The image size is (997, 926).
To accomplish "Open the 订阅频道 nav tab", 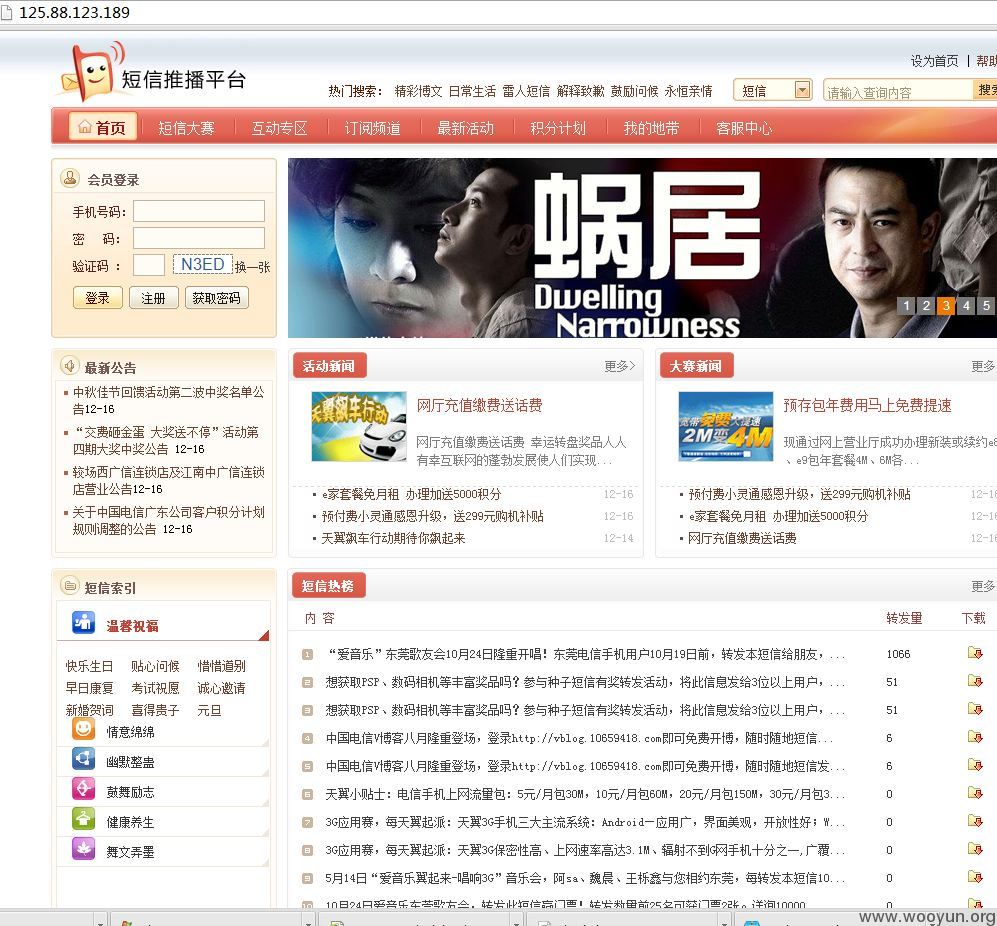I will tap(372, 128).
